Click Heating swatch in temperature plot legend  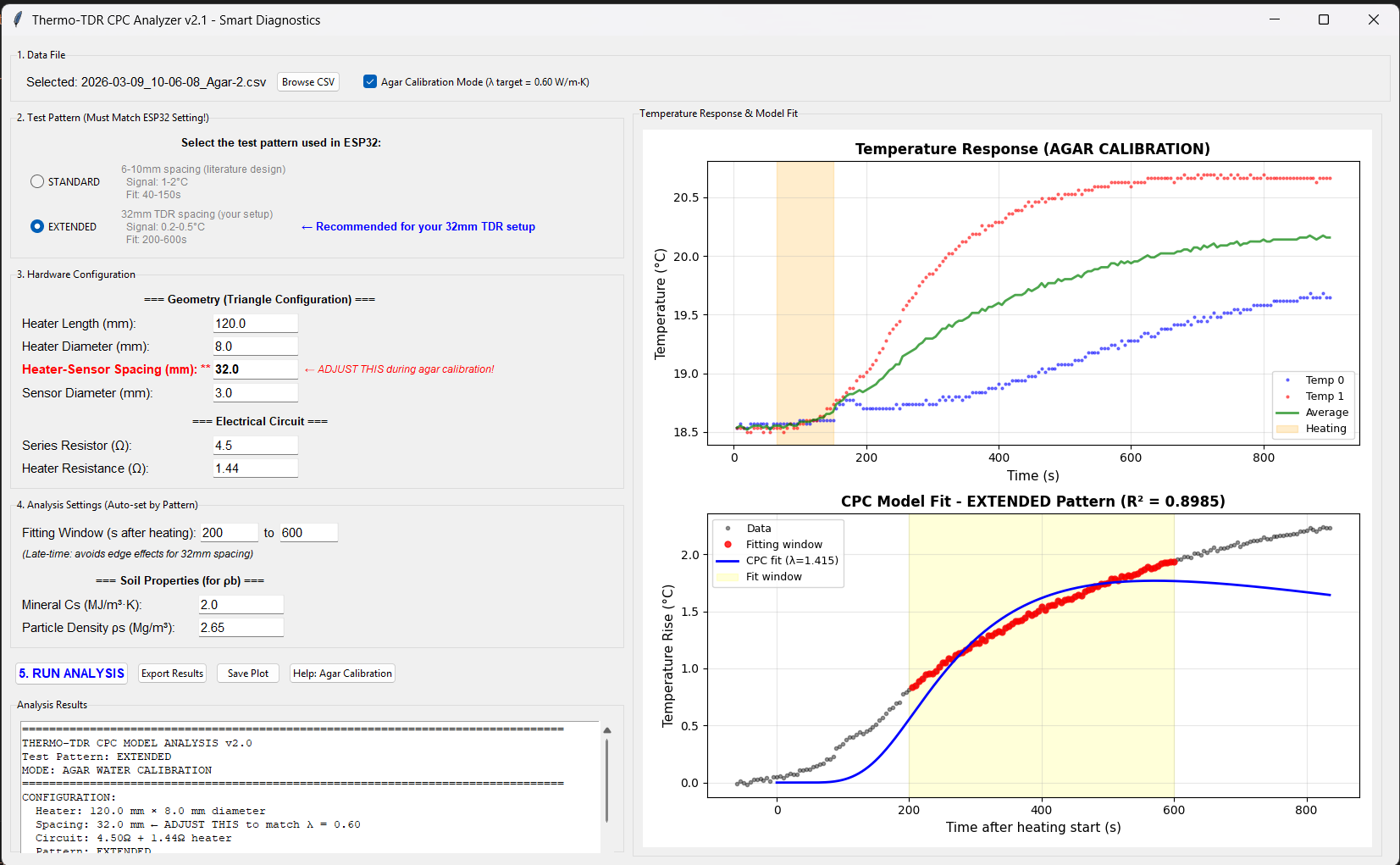[x=1287, y=429]
